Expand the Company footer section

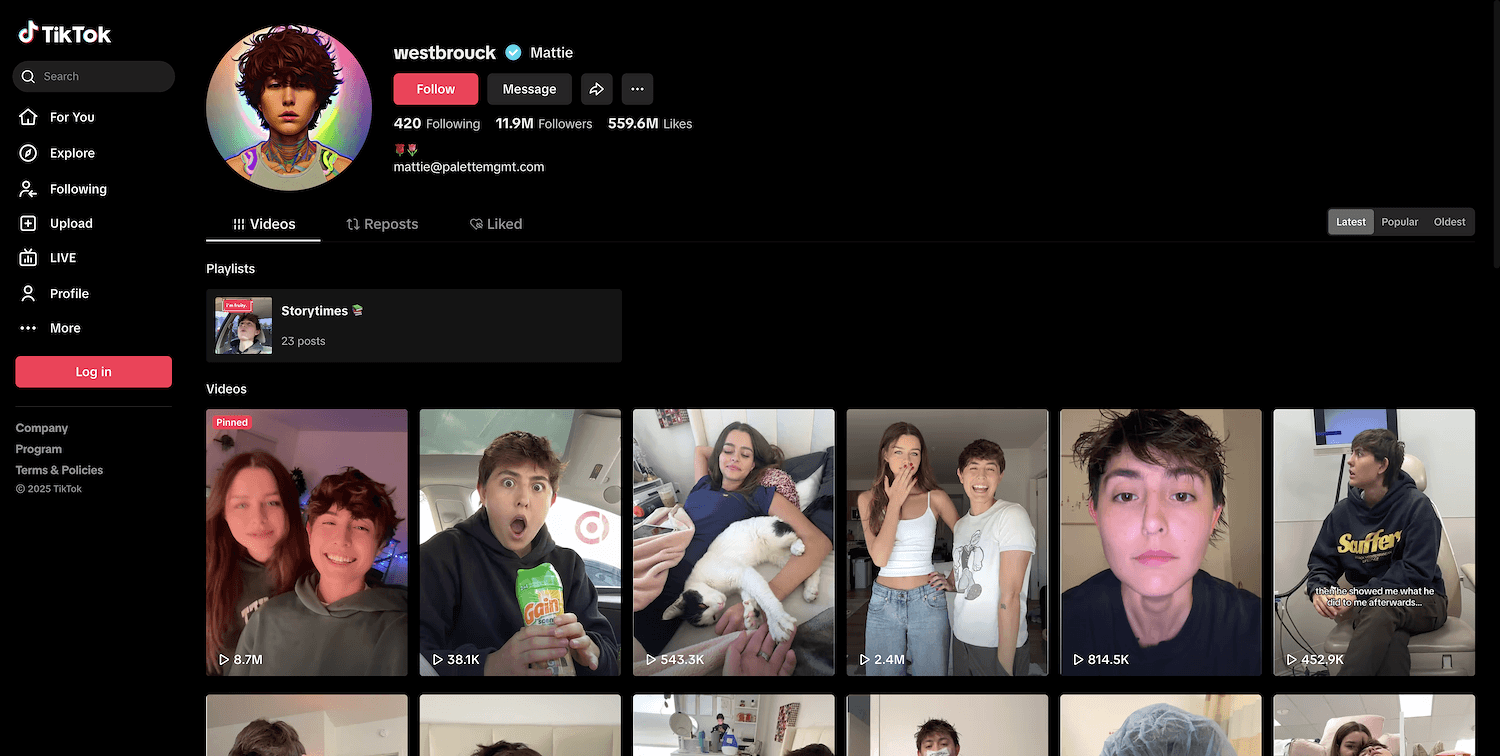42,428
